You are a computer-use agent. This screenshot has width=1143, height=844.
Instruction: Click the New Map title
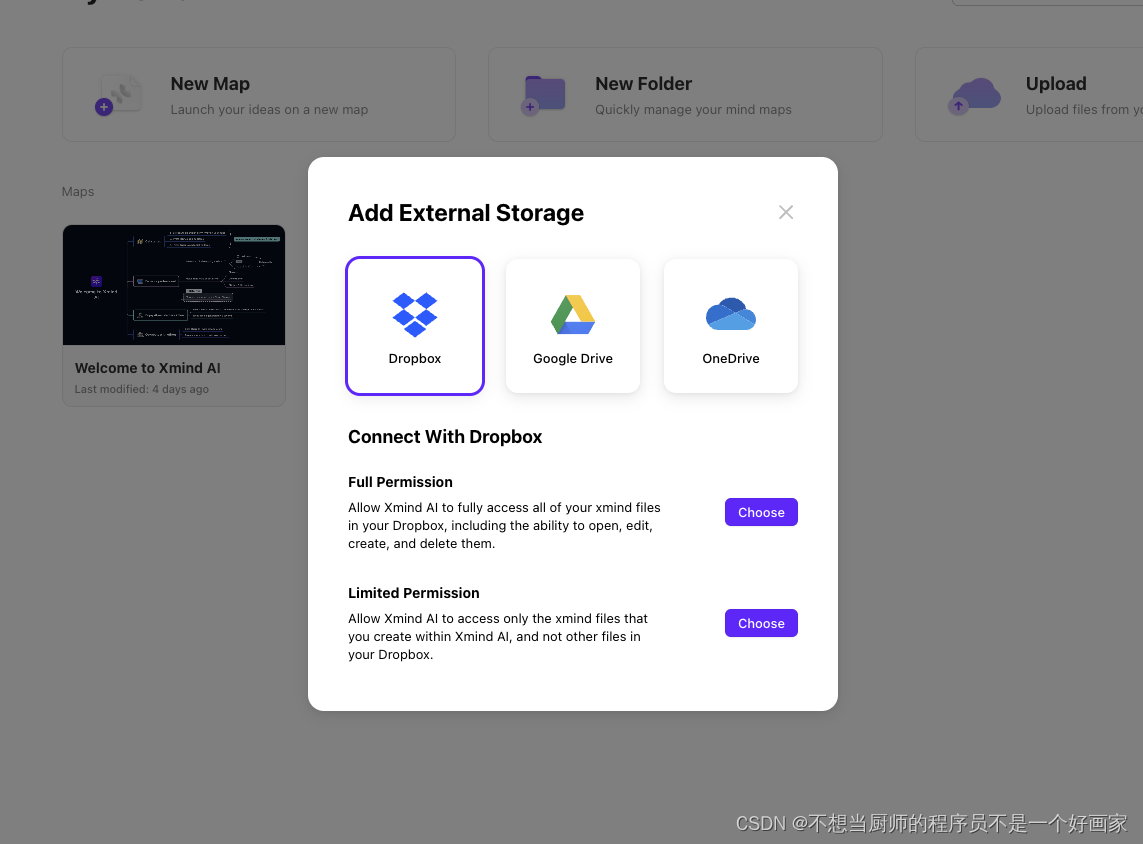210,84
